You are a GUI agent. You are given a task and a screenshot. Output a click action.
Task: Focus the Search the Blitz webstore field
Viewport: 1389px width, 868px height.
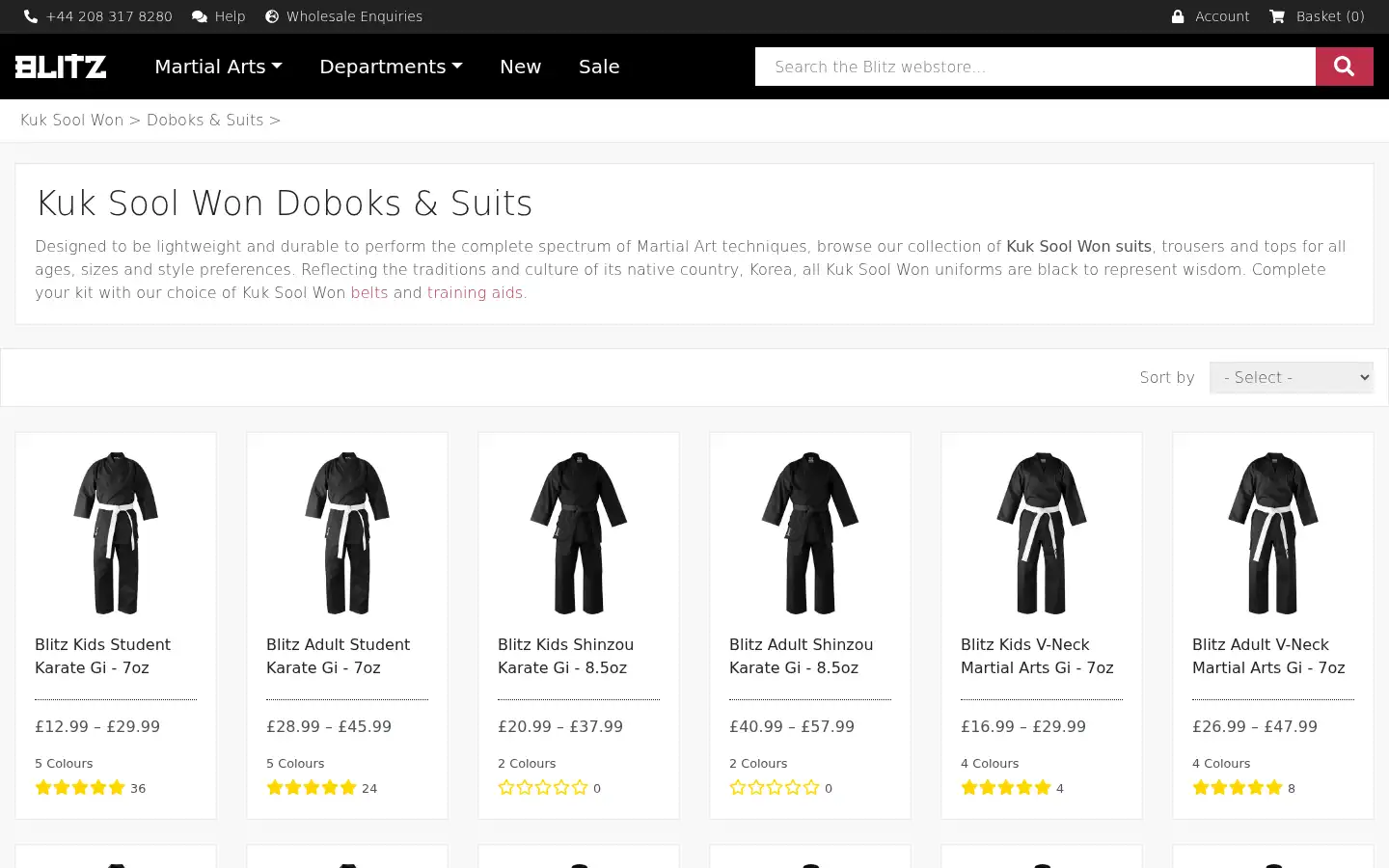point(1035,67)
